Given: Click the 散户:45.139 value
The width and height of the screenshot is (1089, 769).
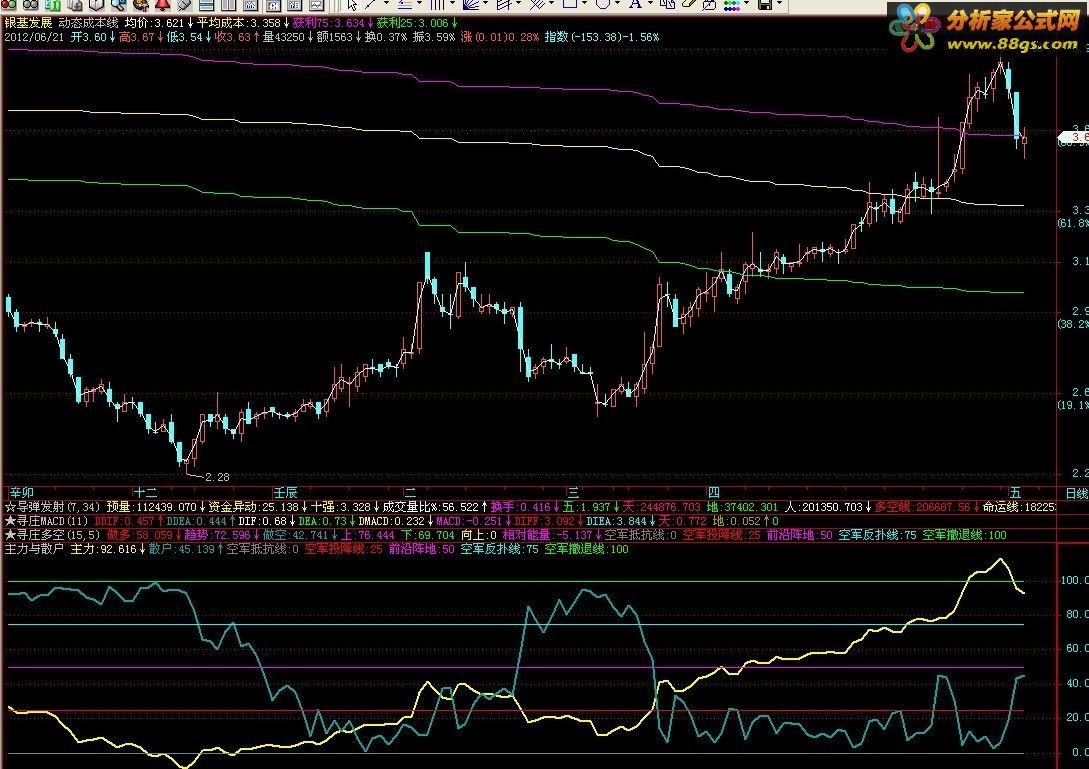Looking at the screenshot, I should click(181, 549).
